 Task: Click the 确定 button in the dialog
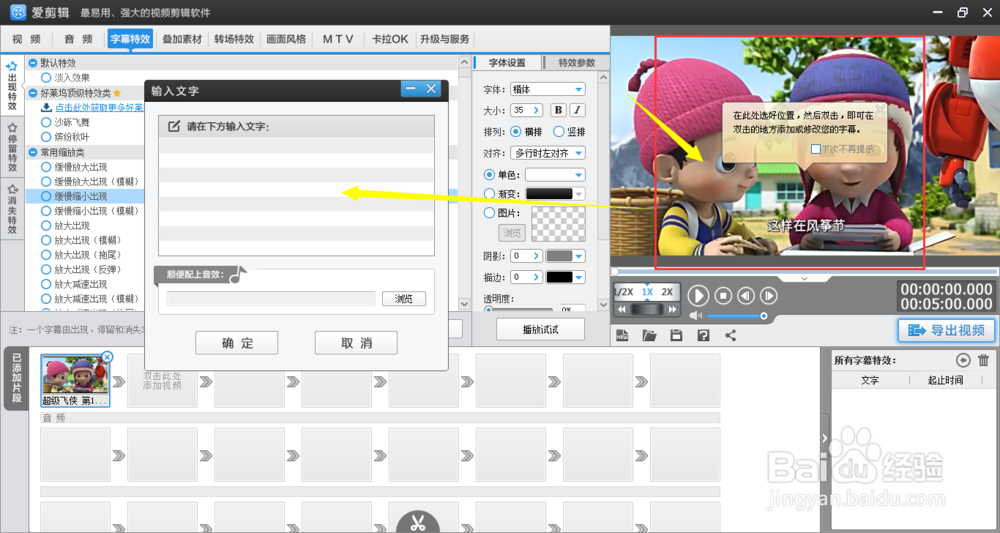237,343
